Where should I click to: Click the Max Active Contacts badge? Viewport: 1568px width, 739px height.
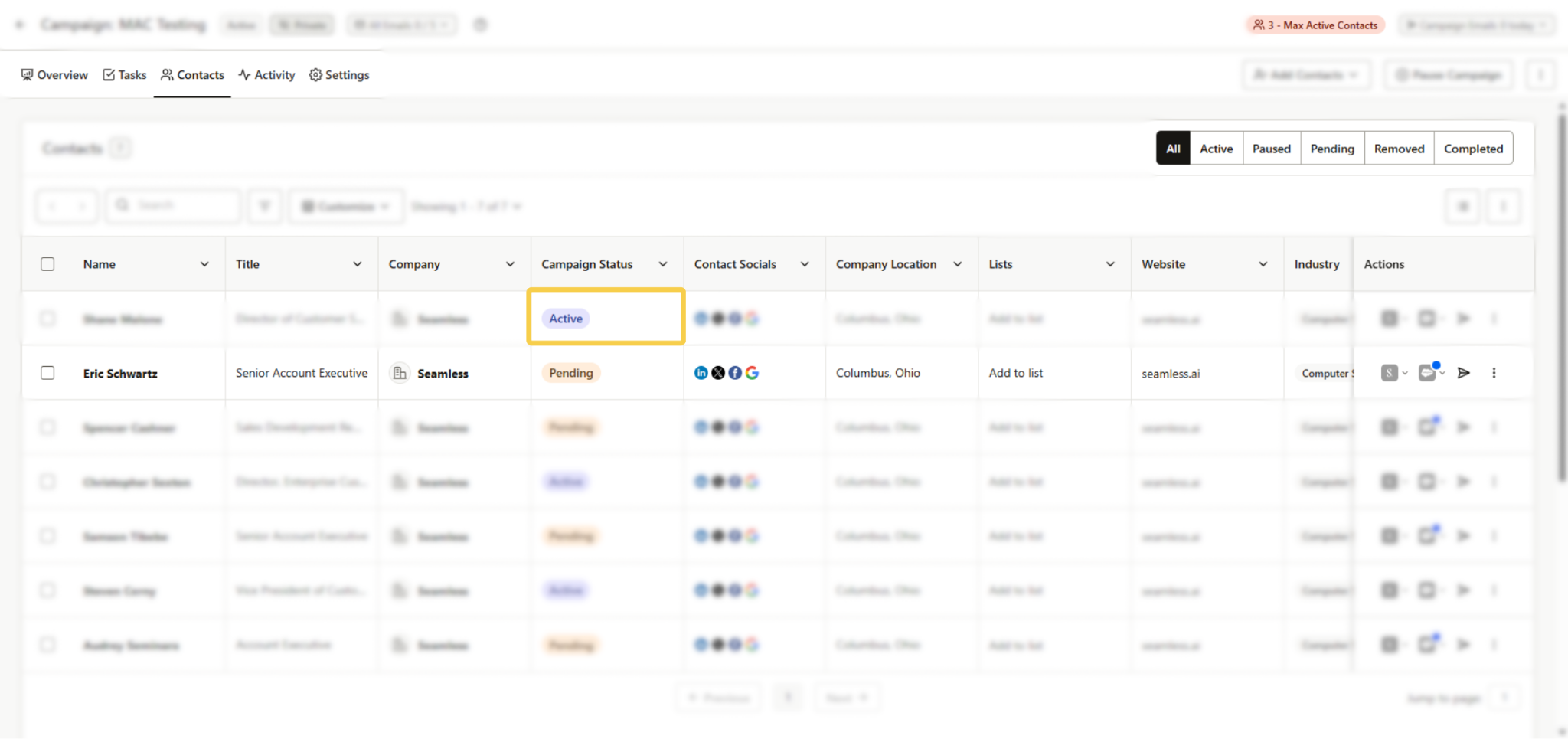pos(1315,25)
